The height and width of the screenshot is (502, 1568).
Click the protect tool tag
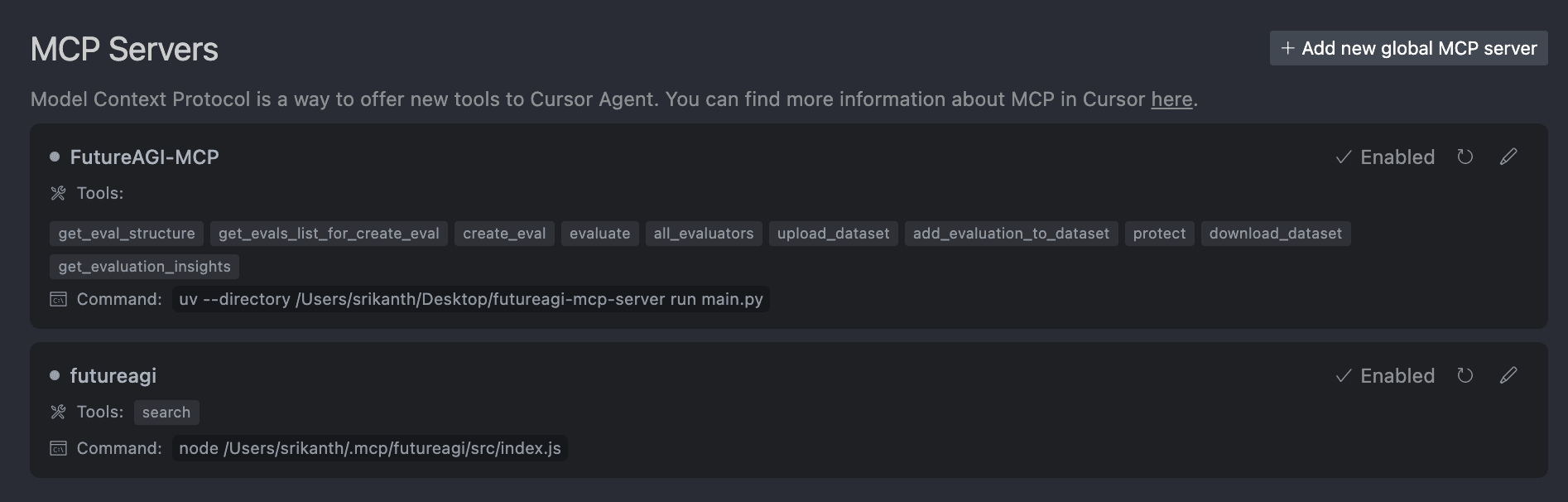[1159, 234]
